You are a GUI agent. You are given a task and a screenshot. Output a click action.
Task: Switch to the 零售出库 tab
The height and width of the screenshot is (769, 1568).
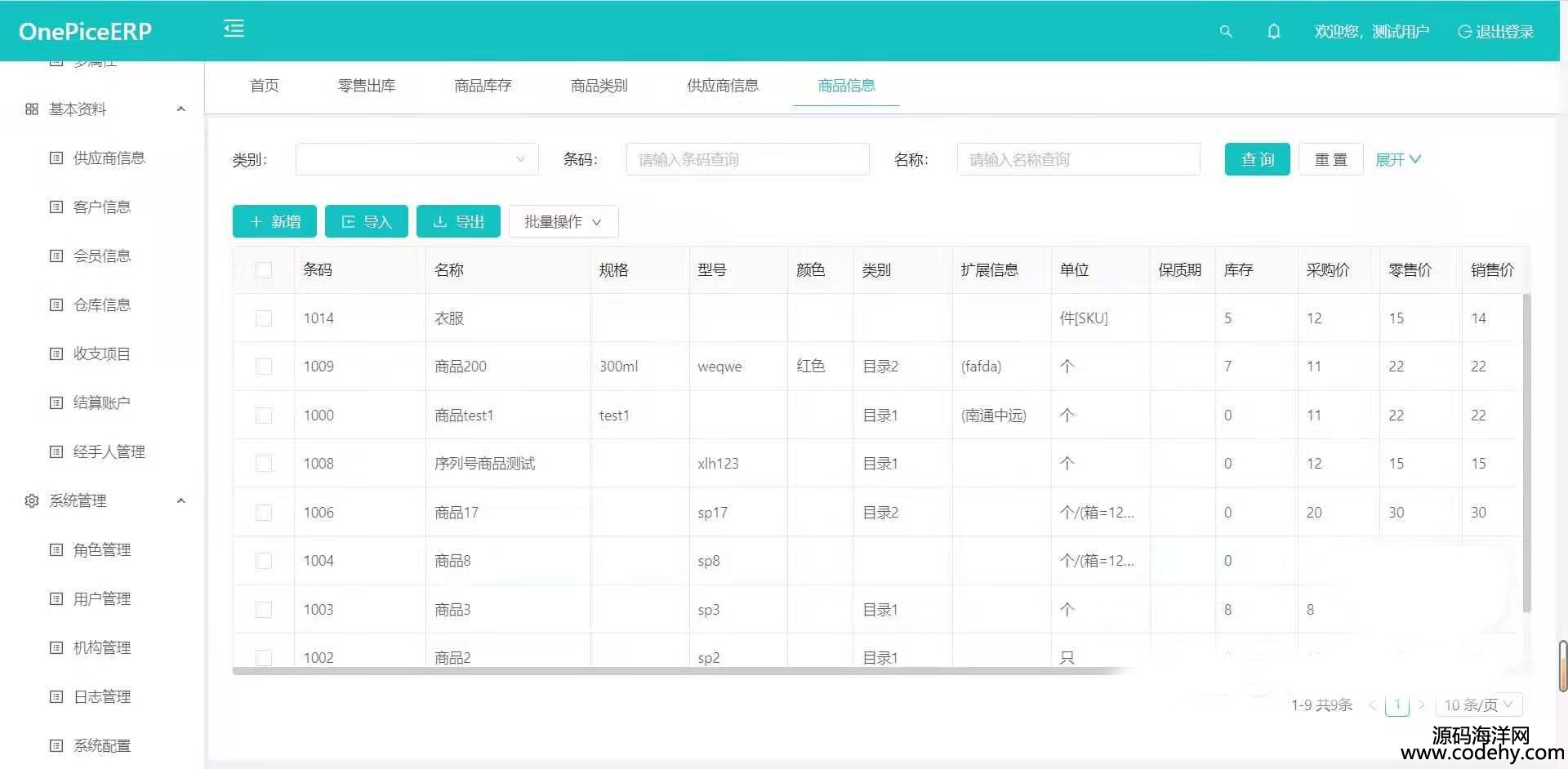point(367,86)
